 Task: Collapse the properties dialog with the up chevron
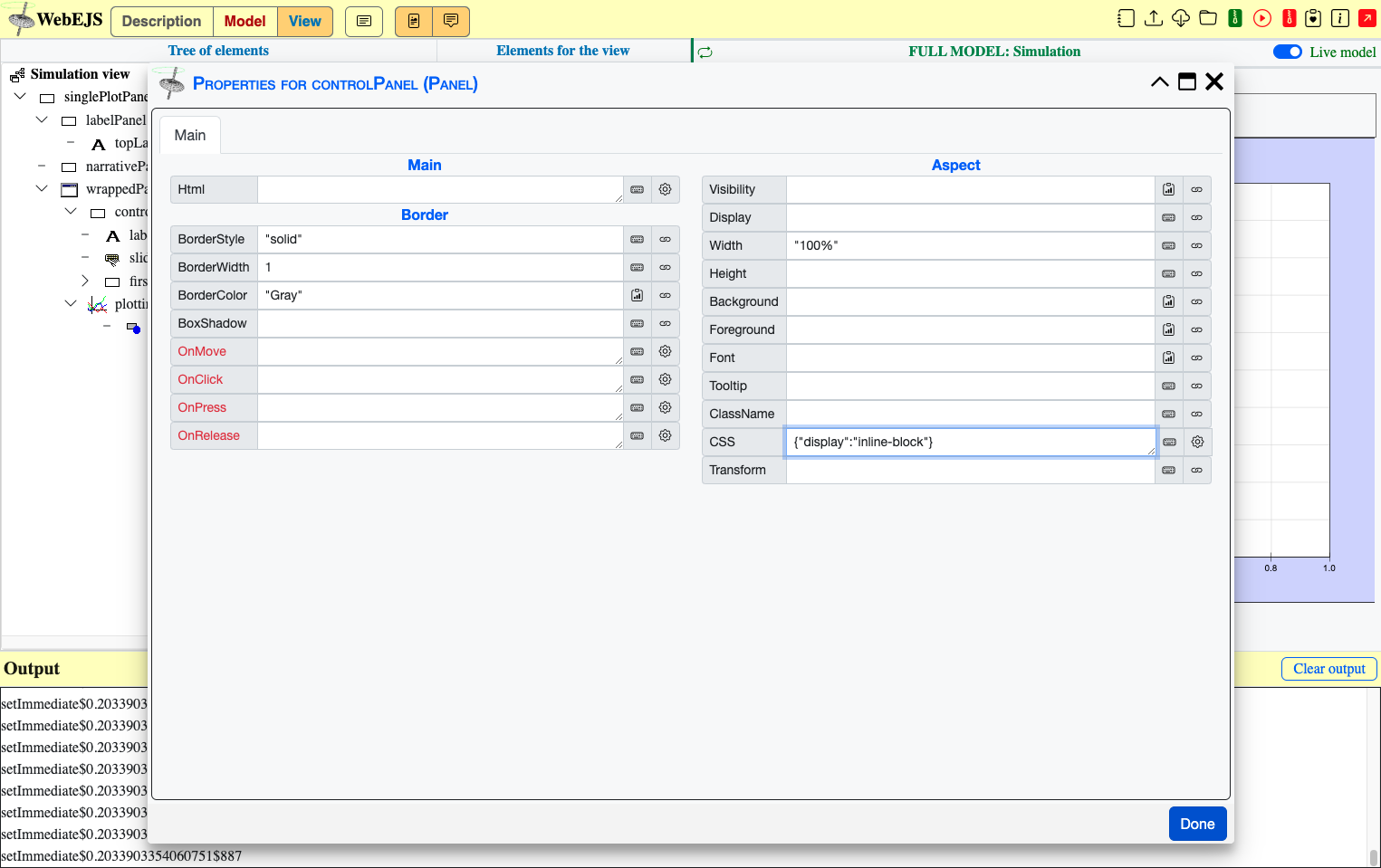coord(1160,81)
